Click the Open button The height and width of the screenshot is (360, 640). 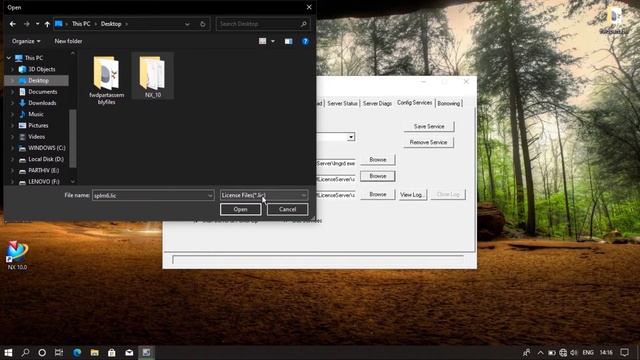point(240,209)
